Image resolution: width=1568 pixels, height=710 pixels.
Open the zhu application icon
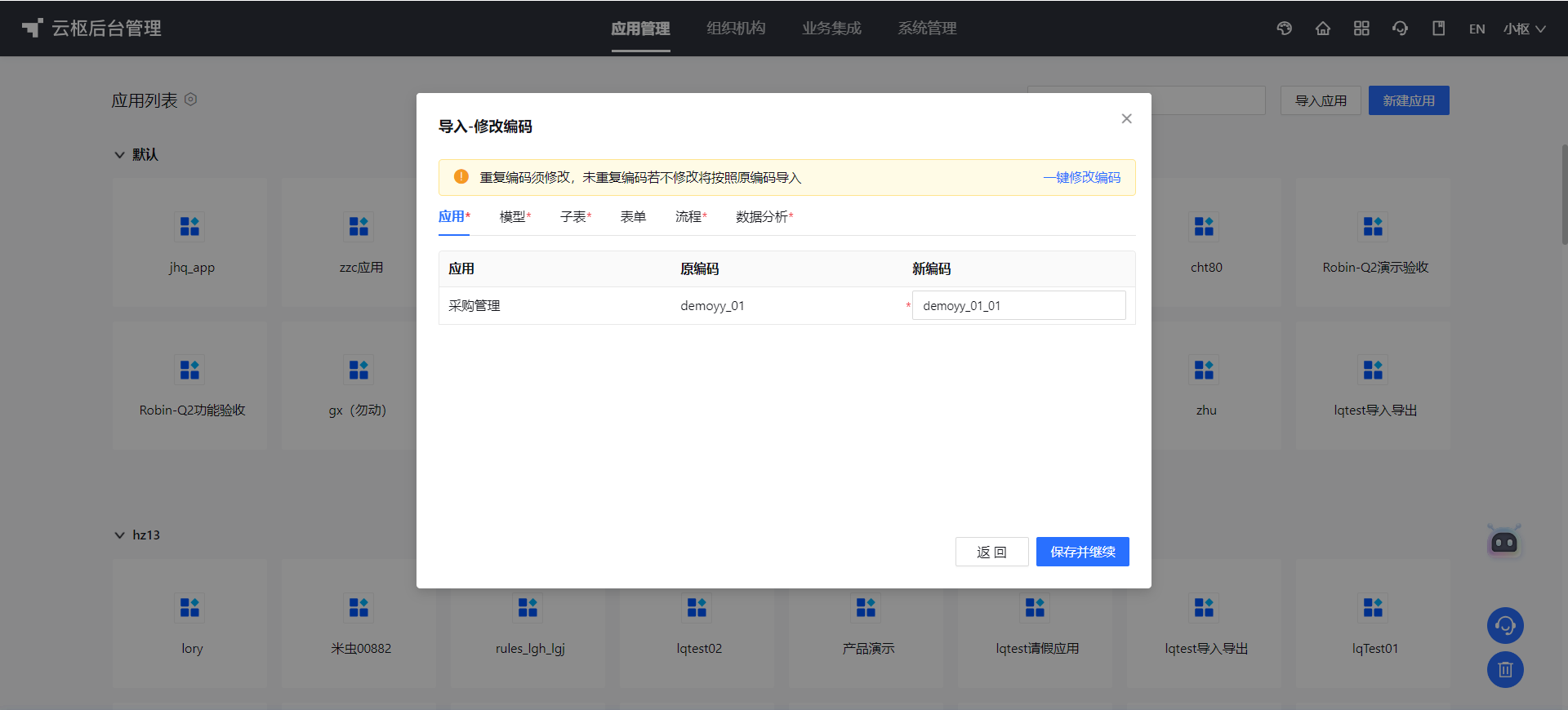coord(1204,370)
